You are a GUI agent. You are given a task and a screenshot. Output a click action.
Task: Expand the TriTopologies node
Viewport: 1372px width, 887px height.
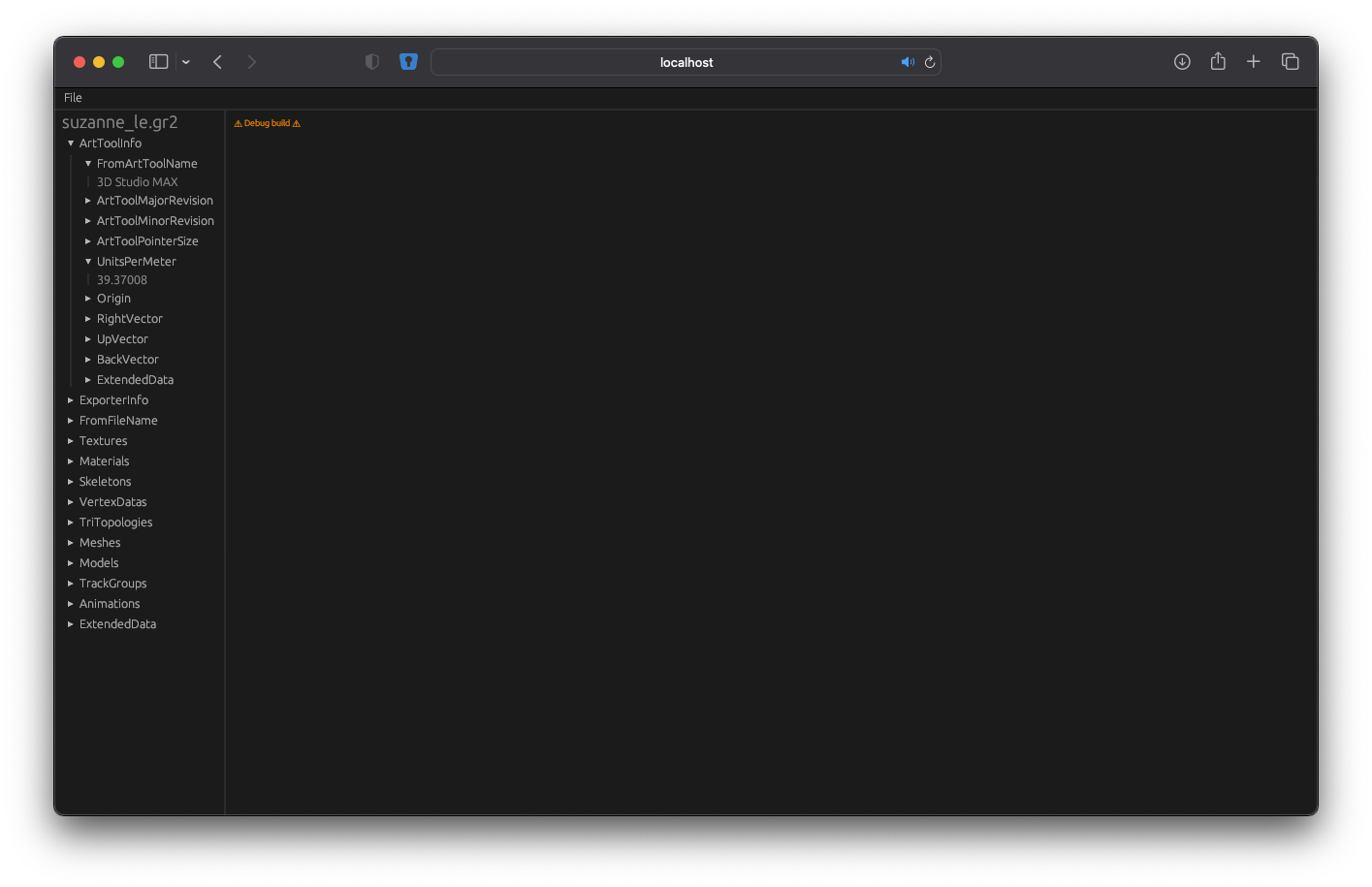(x=71, y=523)
